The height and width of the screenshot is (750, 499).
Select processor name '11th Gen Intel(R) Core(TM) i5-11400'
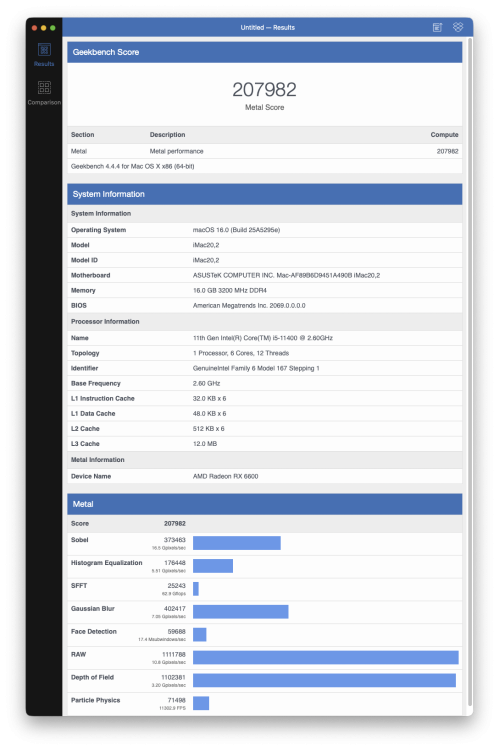(x=245, y=338)
